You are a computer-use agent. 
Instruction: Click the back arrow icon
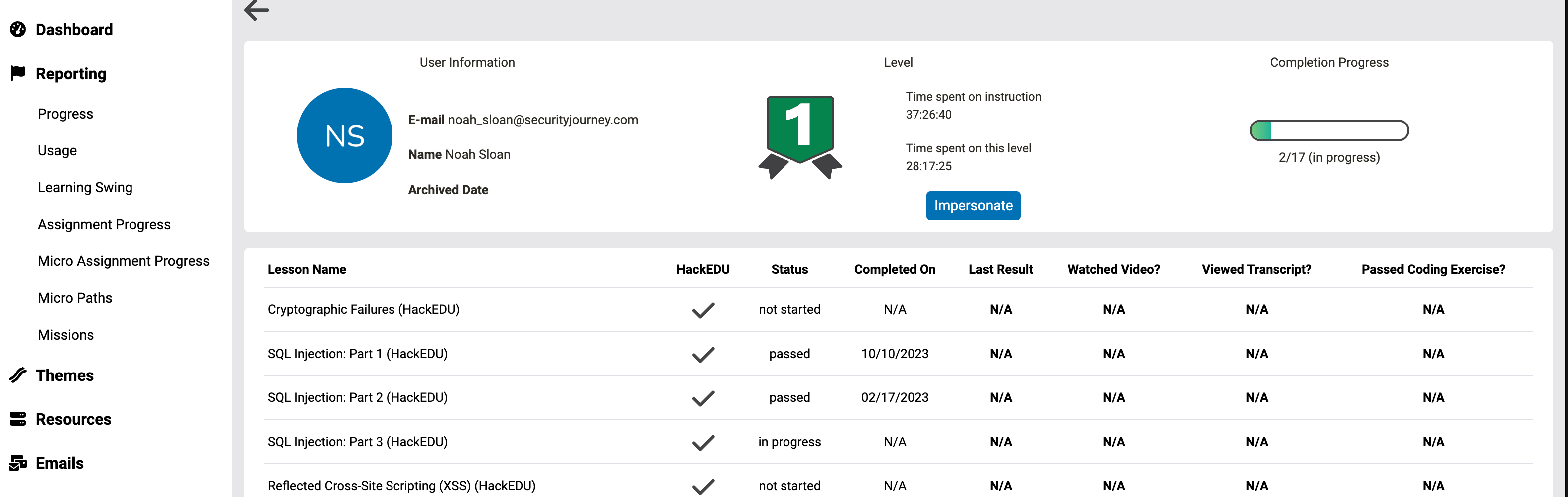(256, 10)
